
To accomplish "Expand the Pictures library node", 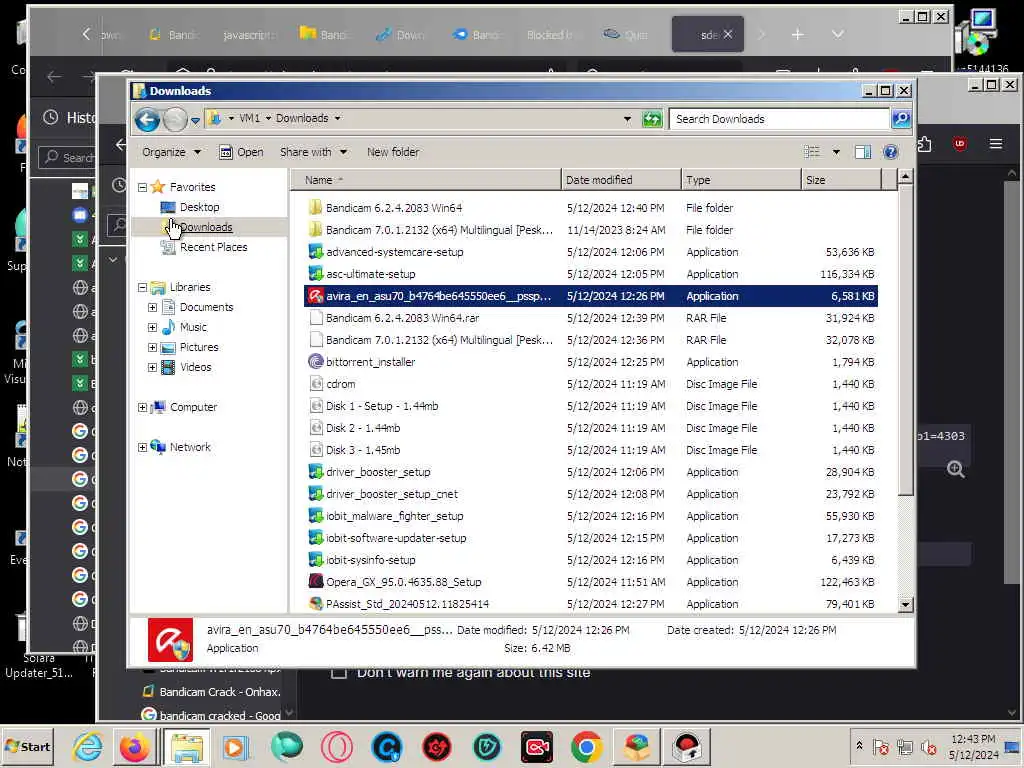I will click(152, 347).
